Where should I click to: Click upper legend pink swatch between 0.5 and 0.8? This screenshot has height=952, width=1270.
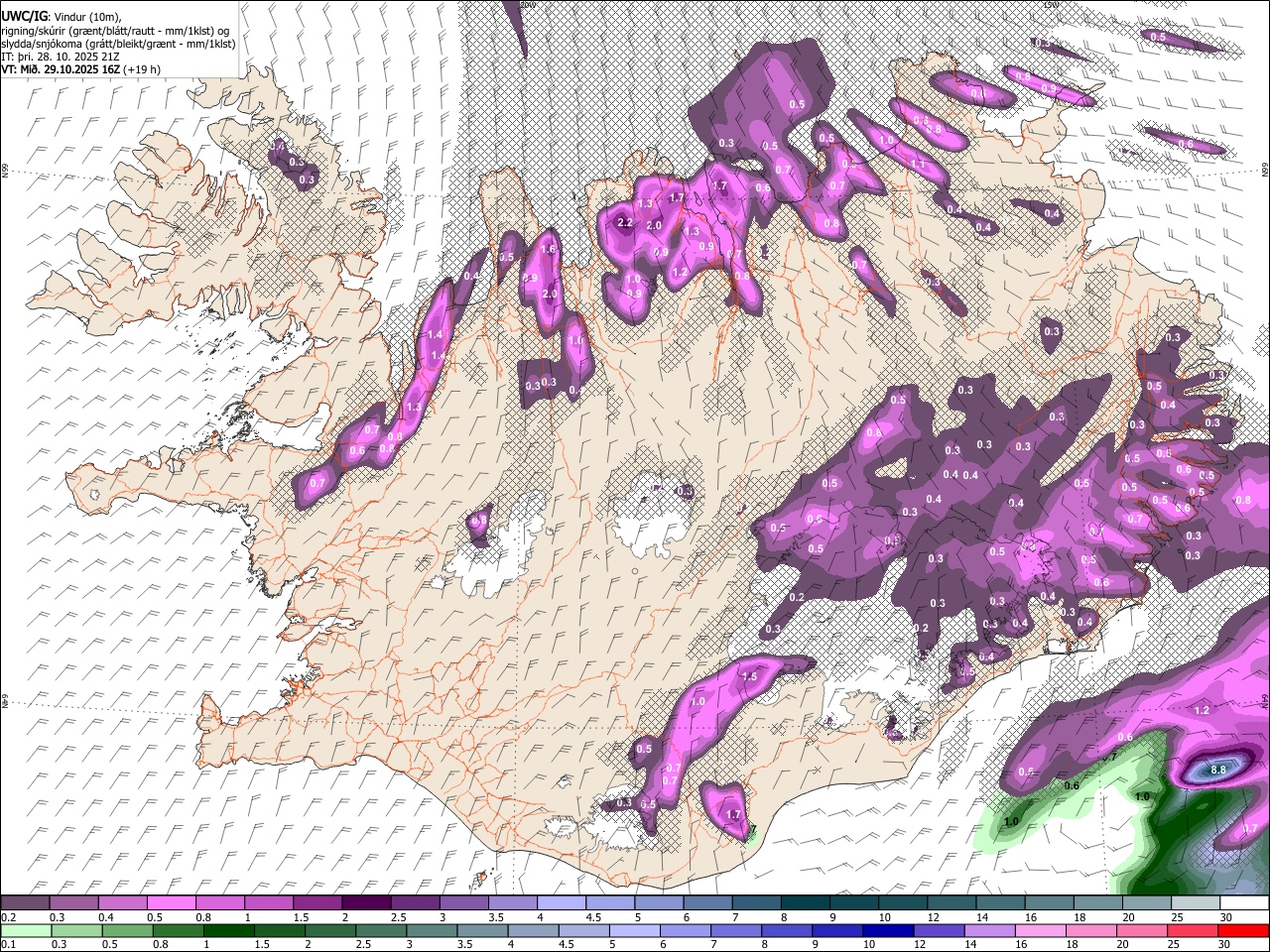(171, 903)
